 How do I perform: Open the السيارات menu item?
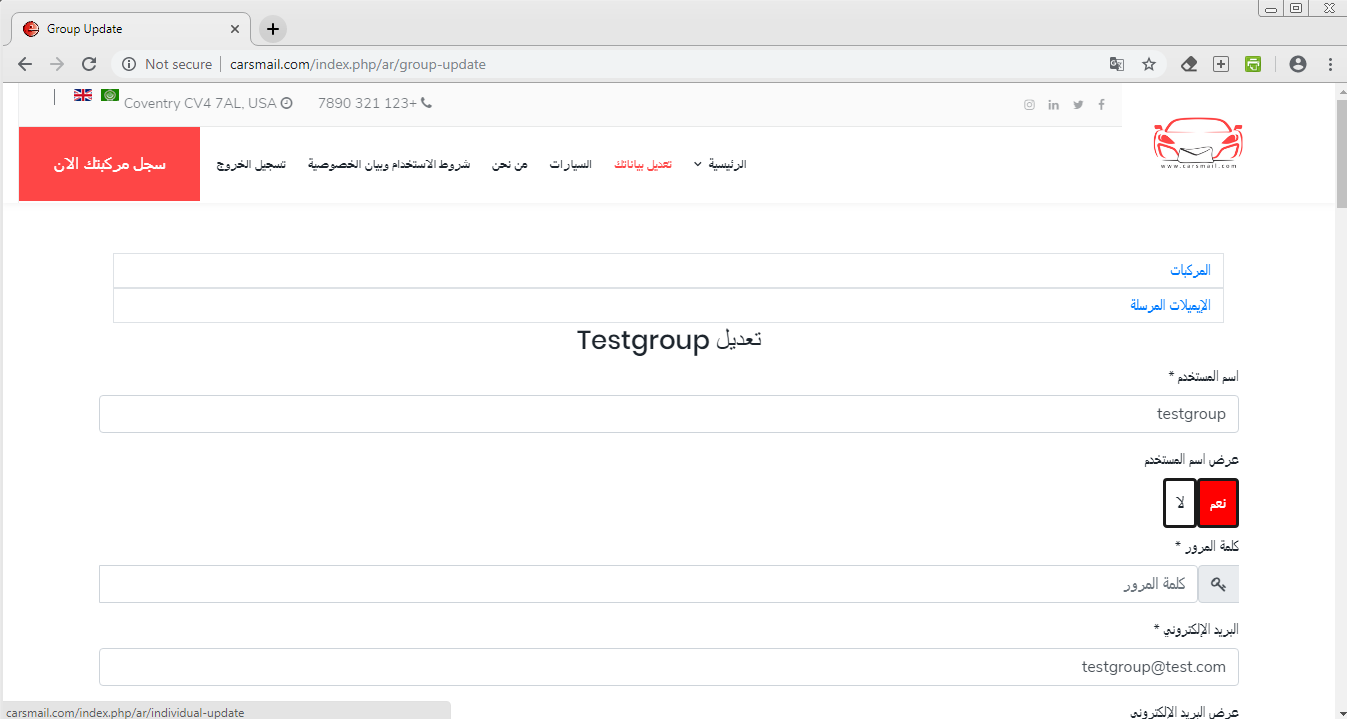pyautogui.click(x=570, y=164)
